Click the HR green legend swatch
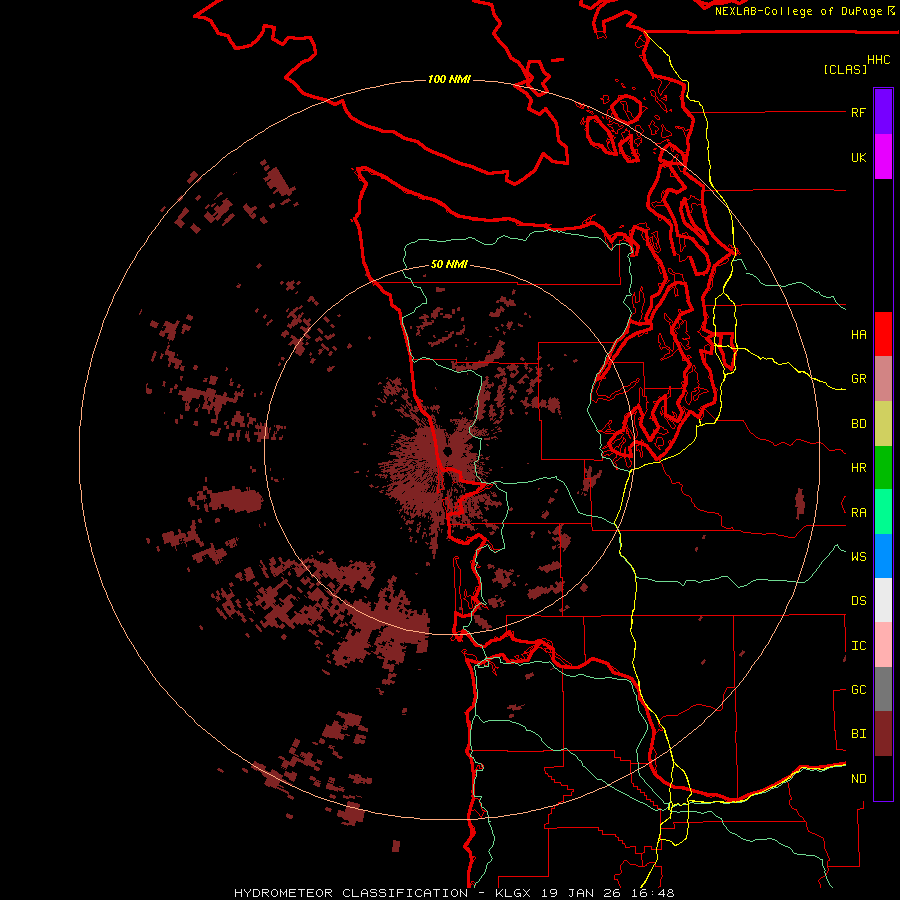Screen dimensions: 900x900 (x=883, y=467)
